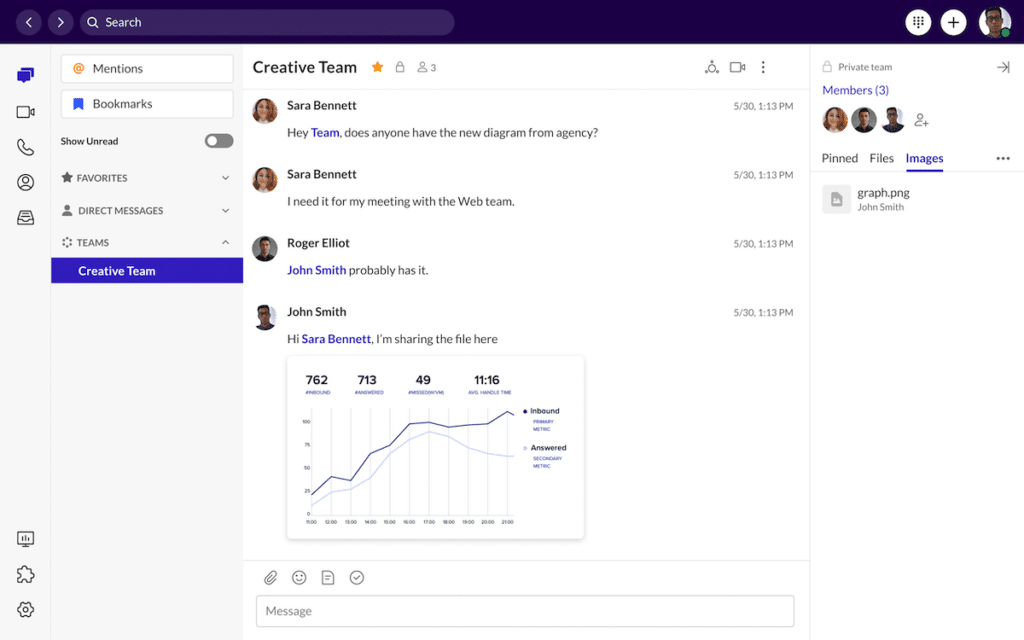Start a video call in Creative Team

737,68
